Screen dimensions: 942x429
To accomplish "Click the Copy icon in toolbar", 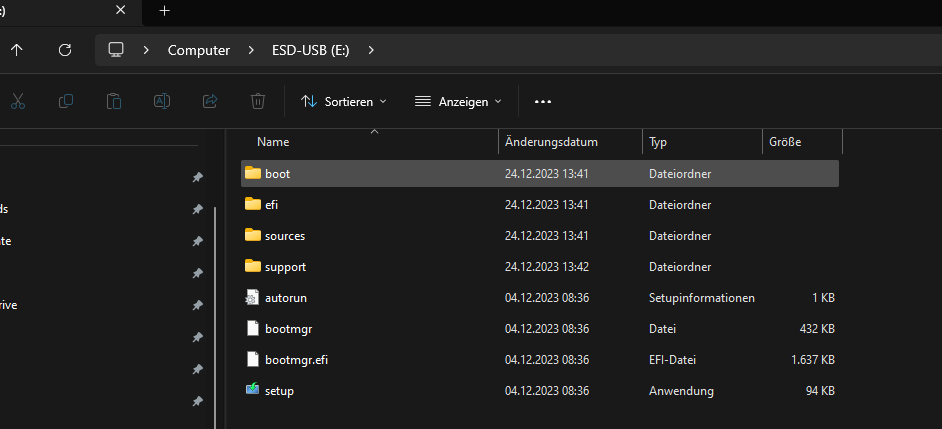I will click(x=66, y=101).
